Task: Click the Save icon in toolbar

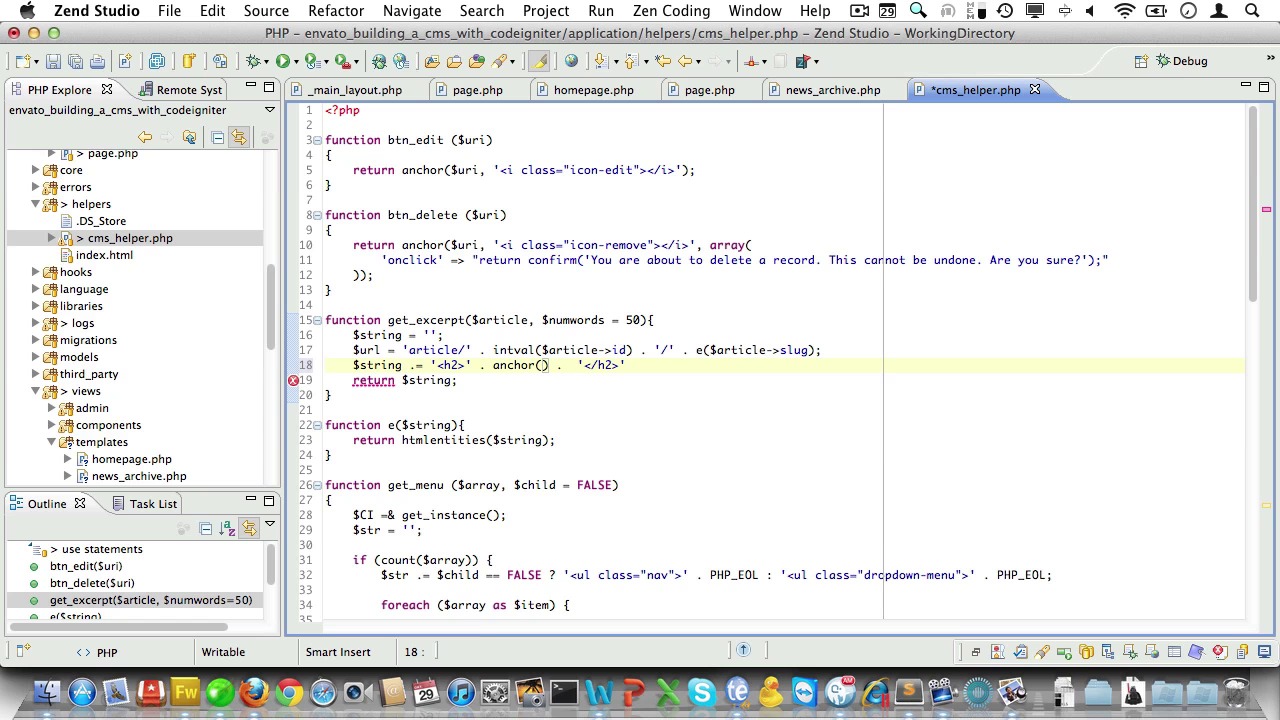Action: (53, 62)
